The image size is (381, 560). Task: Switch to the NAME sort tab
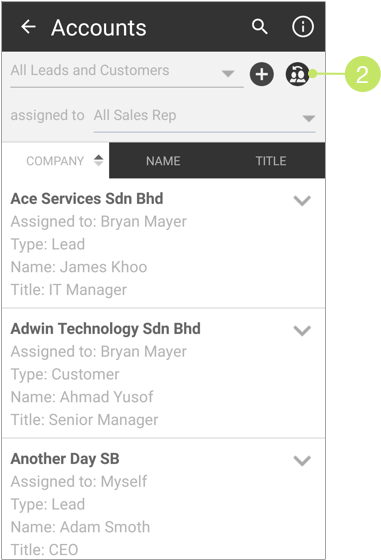(163, 161)
